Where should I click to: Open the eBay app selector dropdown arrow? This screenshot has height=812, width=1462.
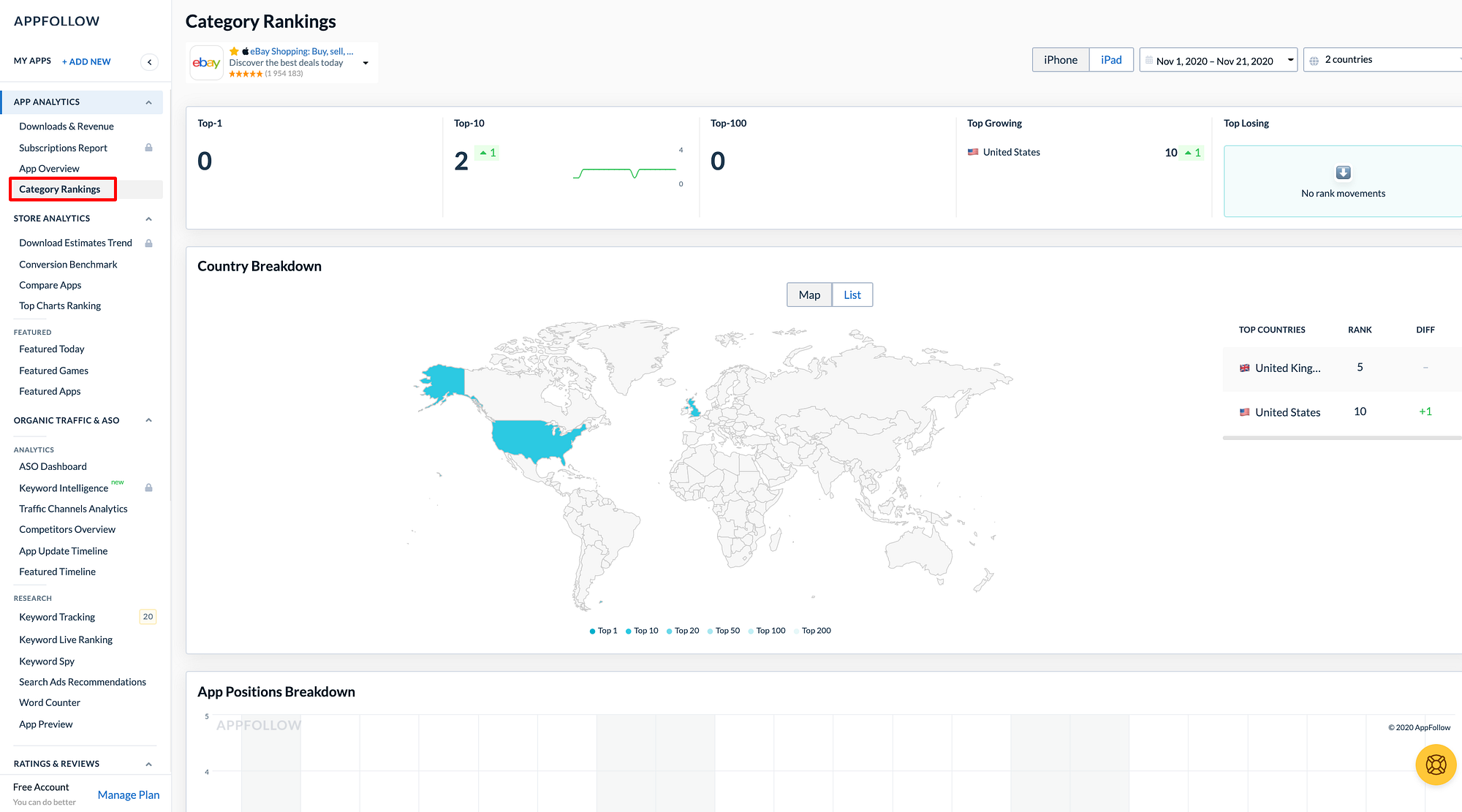pos(365,63)
